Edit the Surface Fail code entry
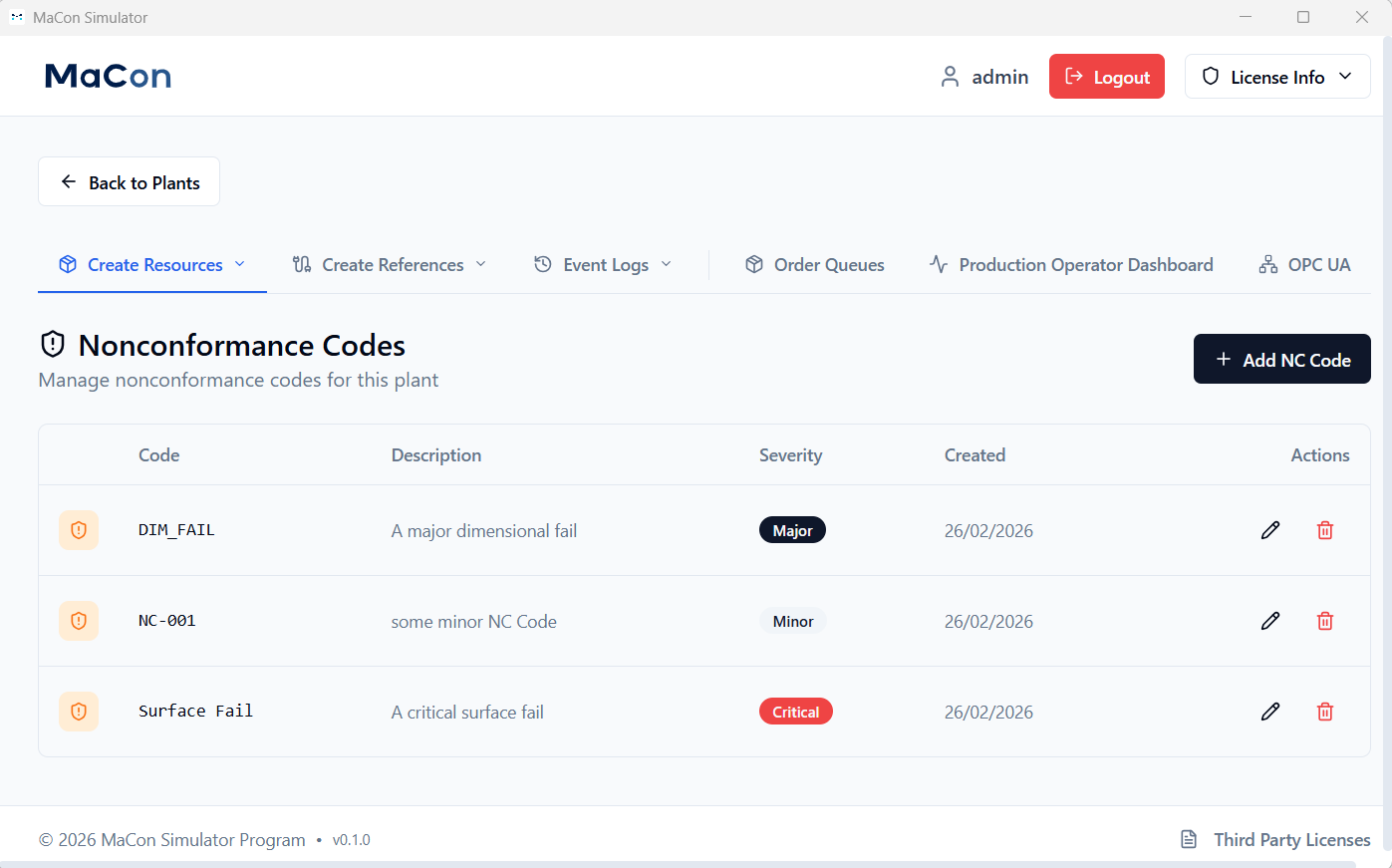Viewport: 1392px width, 868px height. (1269, 712)
